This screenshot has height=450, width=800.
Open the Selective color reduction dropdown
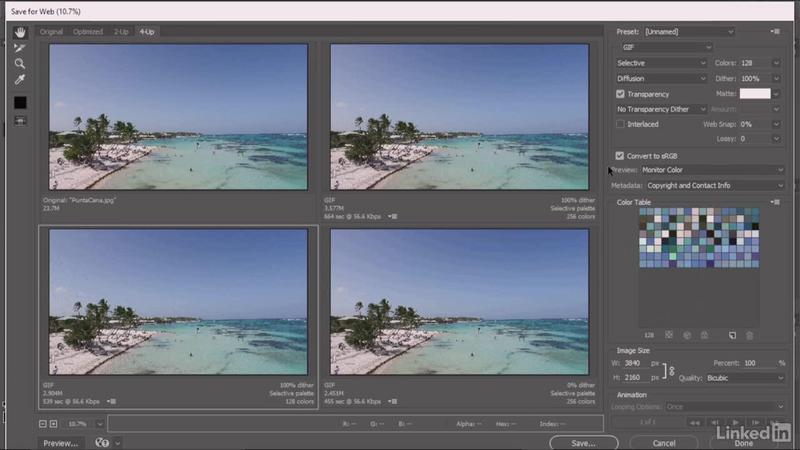click(x=661, y=63)
